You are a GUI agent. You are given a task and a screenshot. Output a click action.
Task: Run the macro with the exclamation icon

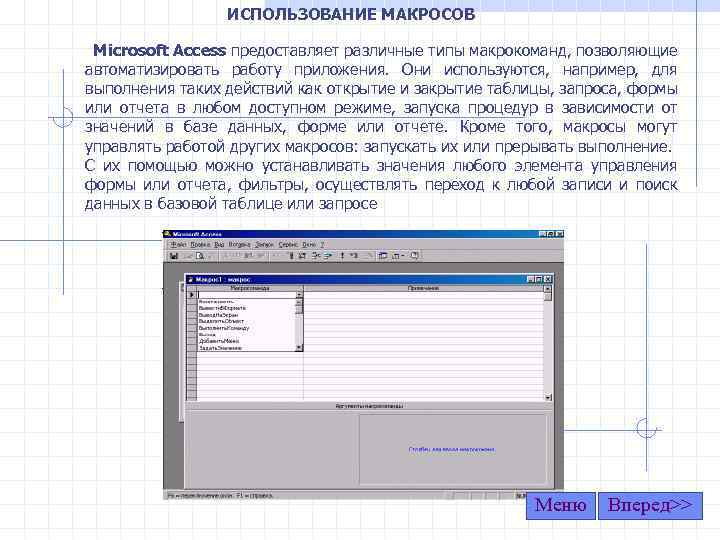tap(342, 256)
